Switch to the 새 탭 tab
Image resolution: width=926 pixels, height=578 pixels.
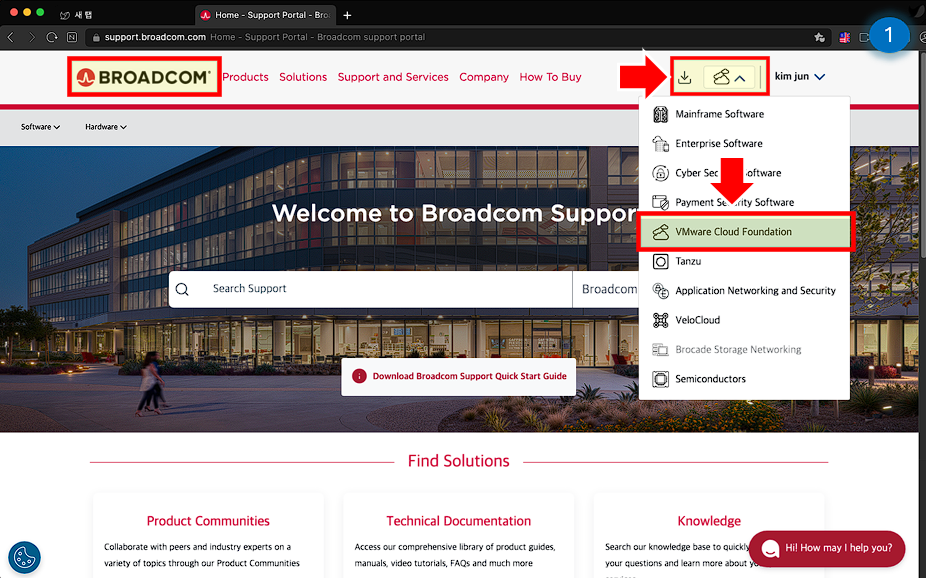[77, 15]
